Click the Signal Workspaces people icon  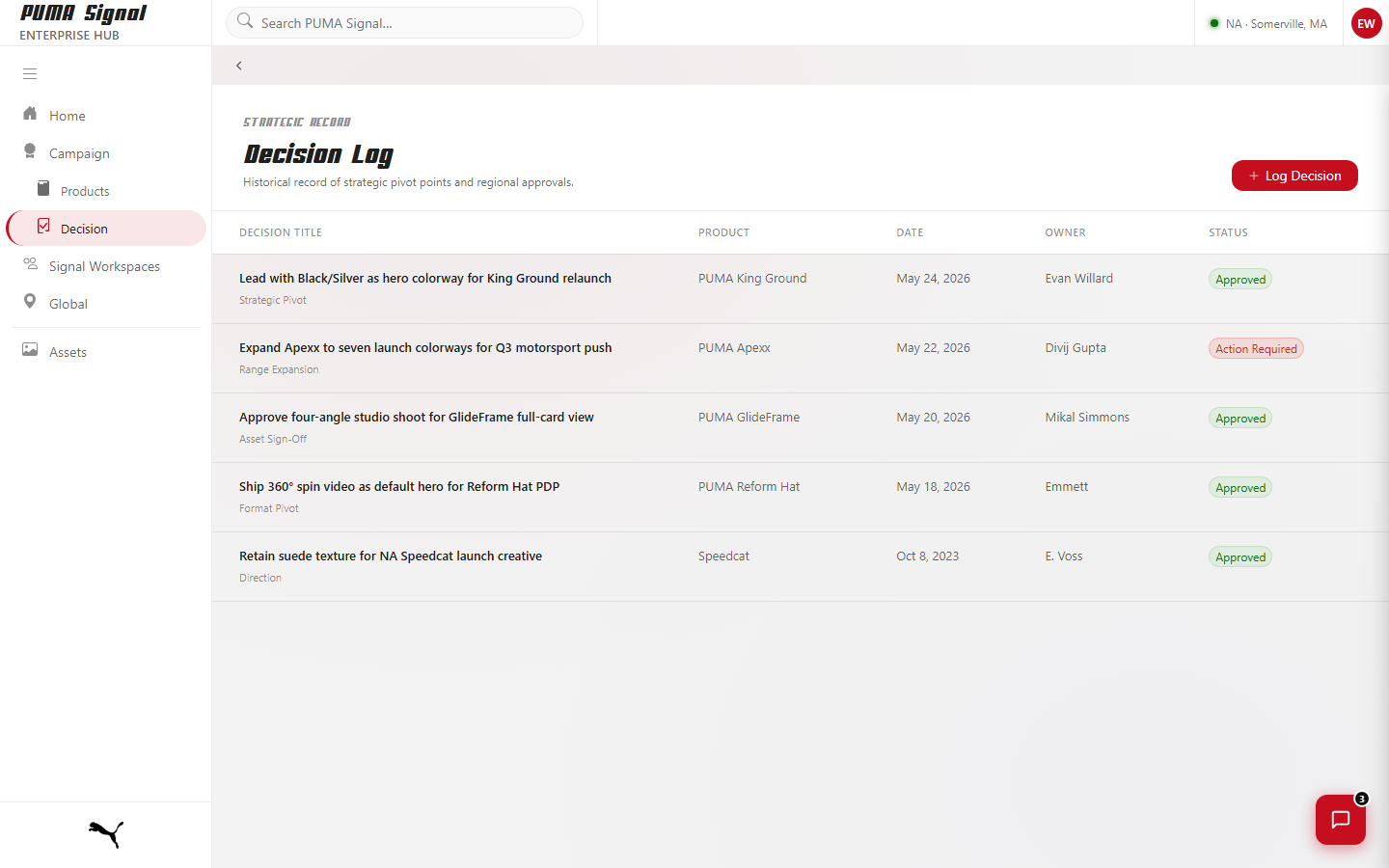click(x=30, y=264)
